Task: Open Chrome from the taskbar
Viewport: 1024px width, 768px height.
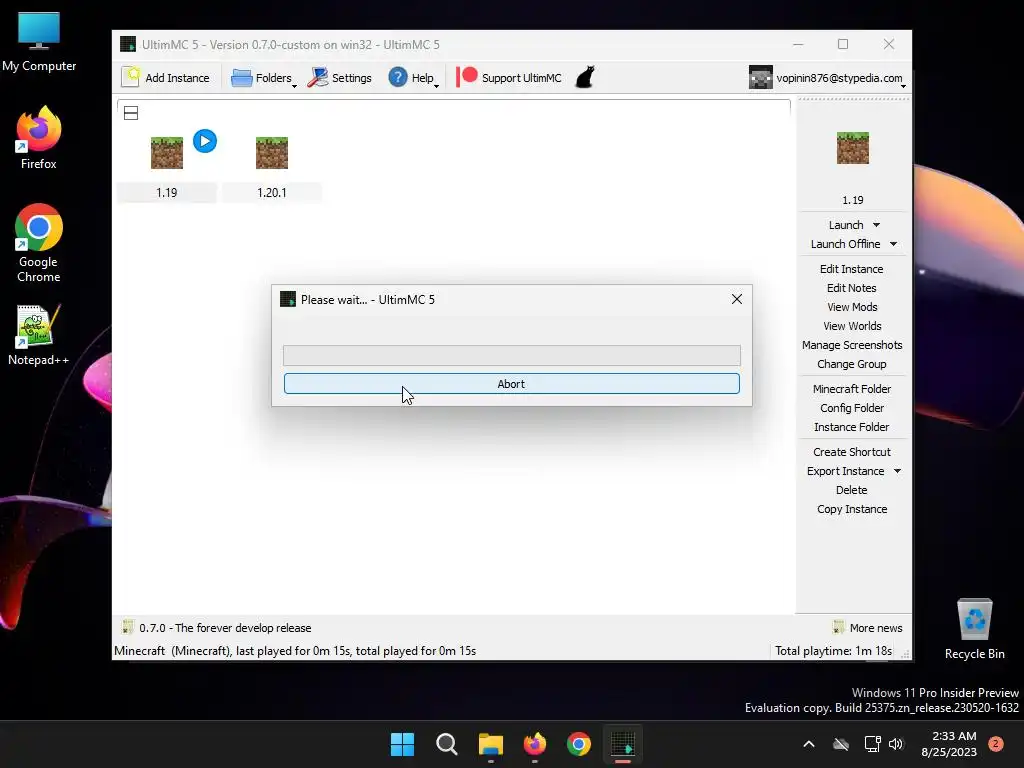Action: pos(579,744)
